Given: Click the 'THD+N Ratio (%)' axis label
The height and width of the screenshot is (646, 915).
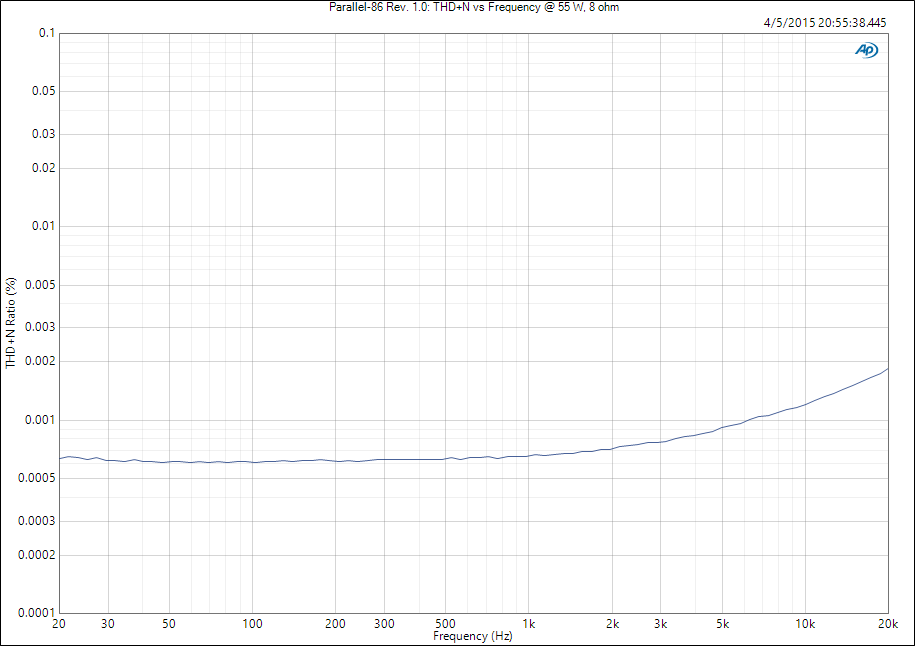Looking at the screenshot, I should point(11,323).
